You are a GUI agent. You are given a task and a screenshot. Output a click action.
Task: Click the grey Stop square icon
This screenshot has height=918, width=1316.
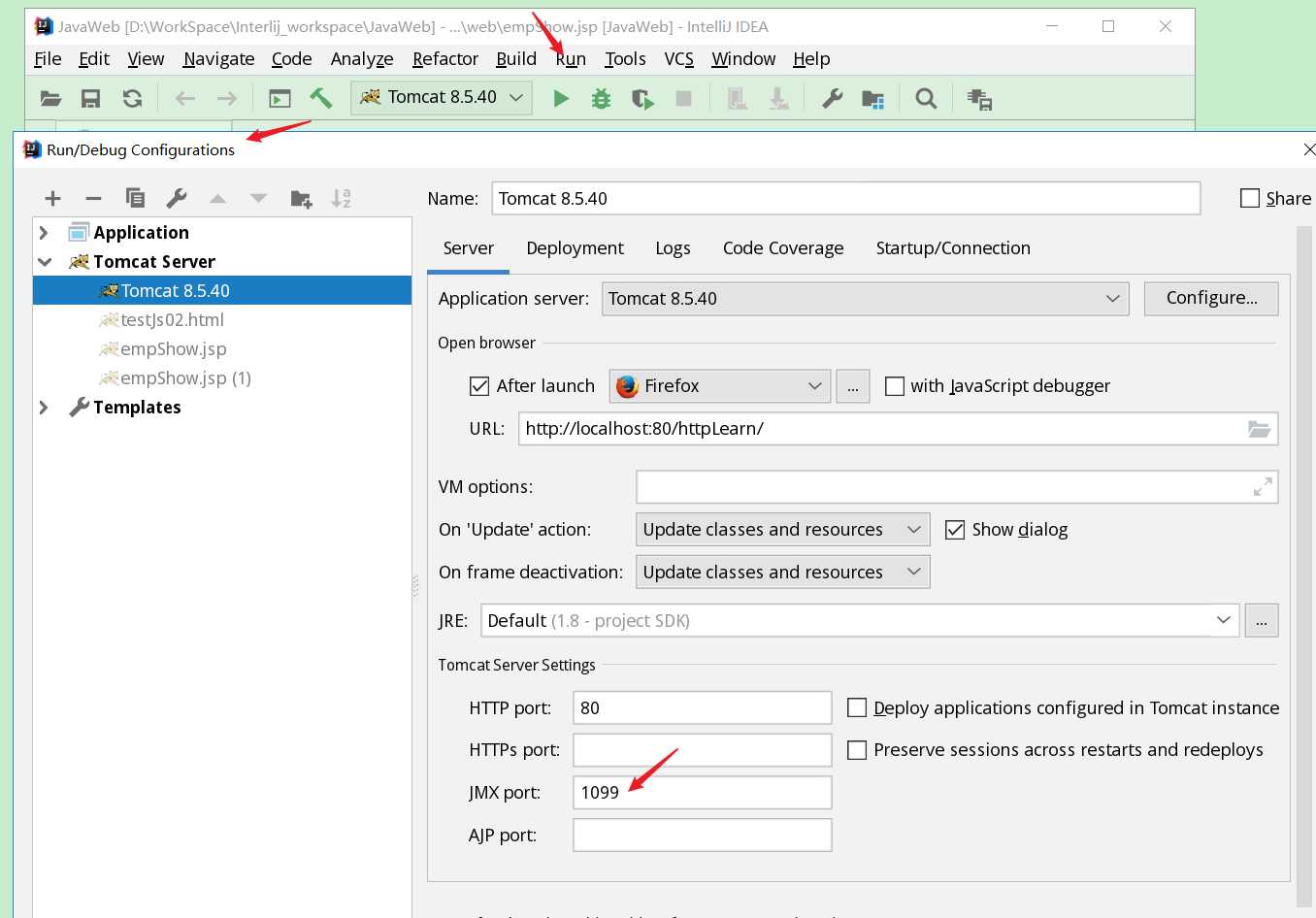[684, 98]
